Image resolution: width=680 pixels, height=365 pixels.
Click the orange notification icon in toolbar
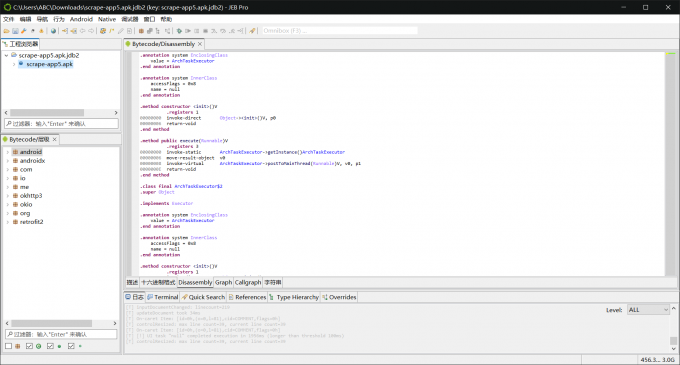click(41, 31)
